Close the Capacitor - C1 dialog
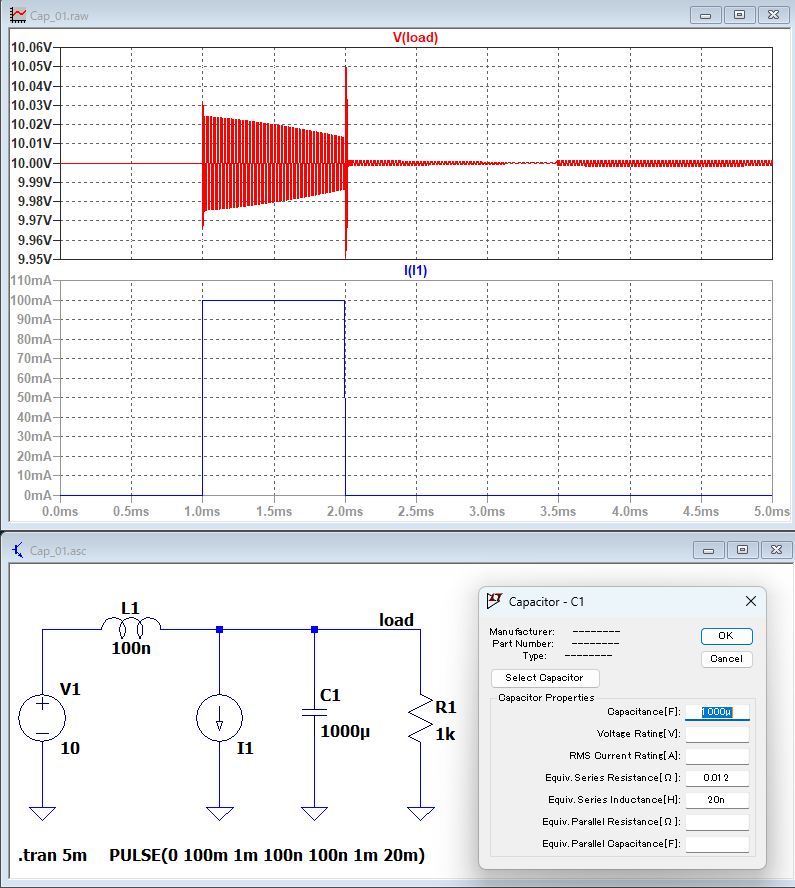This screenshot has width=795, height=888. tap(751, 601)
